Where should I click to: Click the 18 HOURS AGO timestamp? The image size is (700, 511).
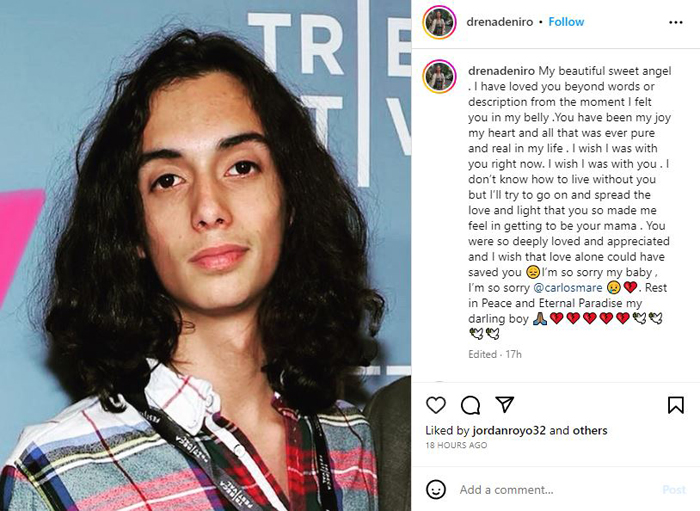coord(456,445)
